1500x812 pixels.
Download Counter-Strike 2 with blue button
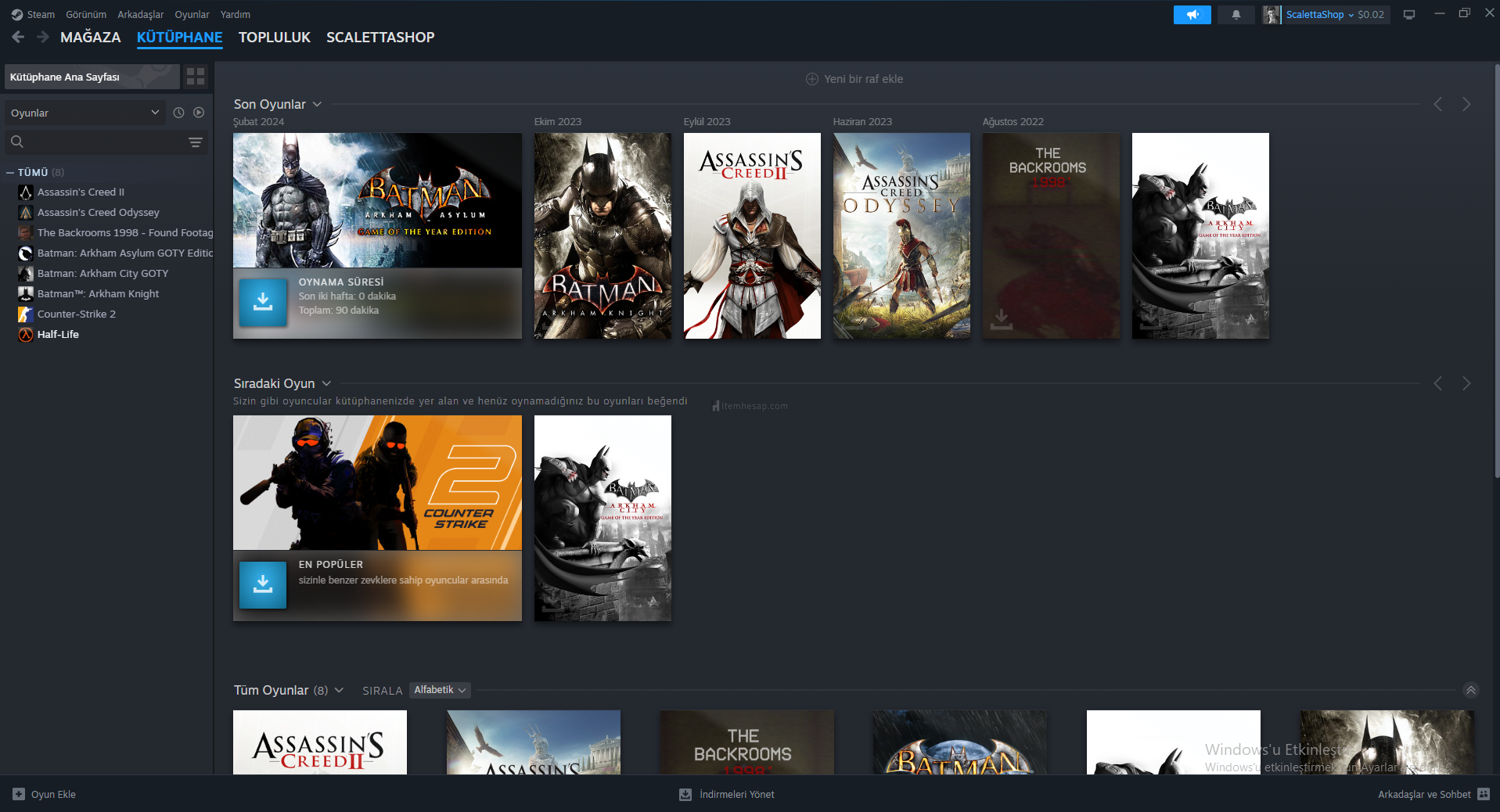263,584
